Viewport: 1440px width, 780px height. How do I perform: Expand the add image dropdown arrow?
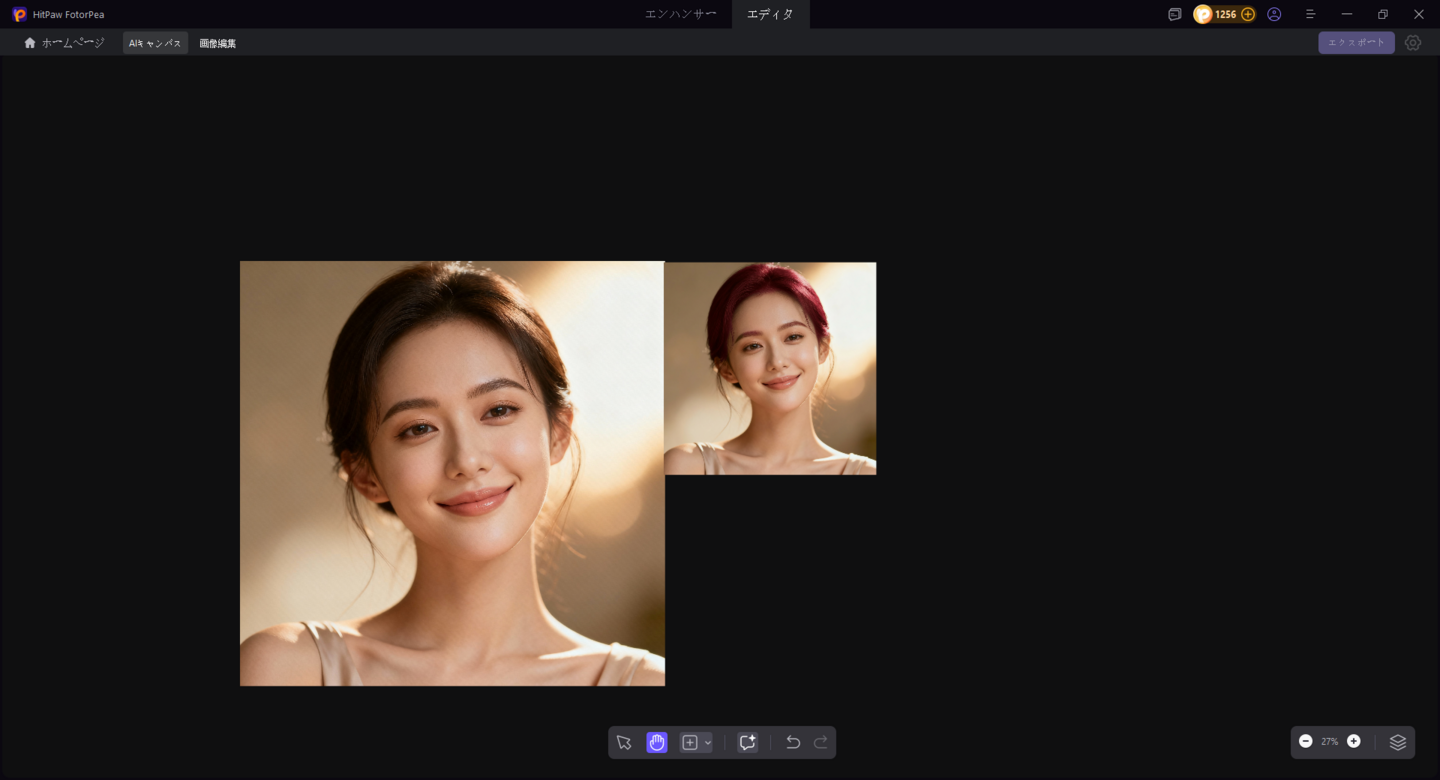(708, 742)
